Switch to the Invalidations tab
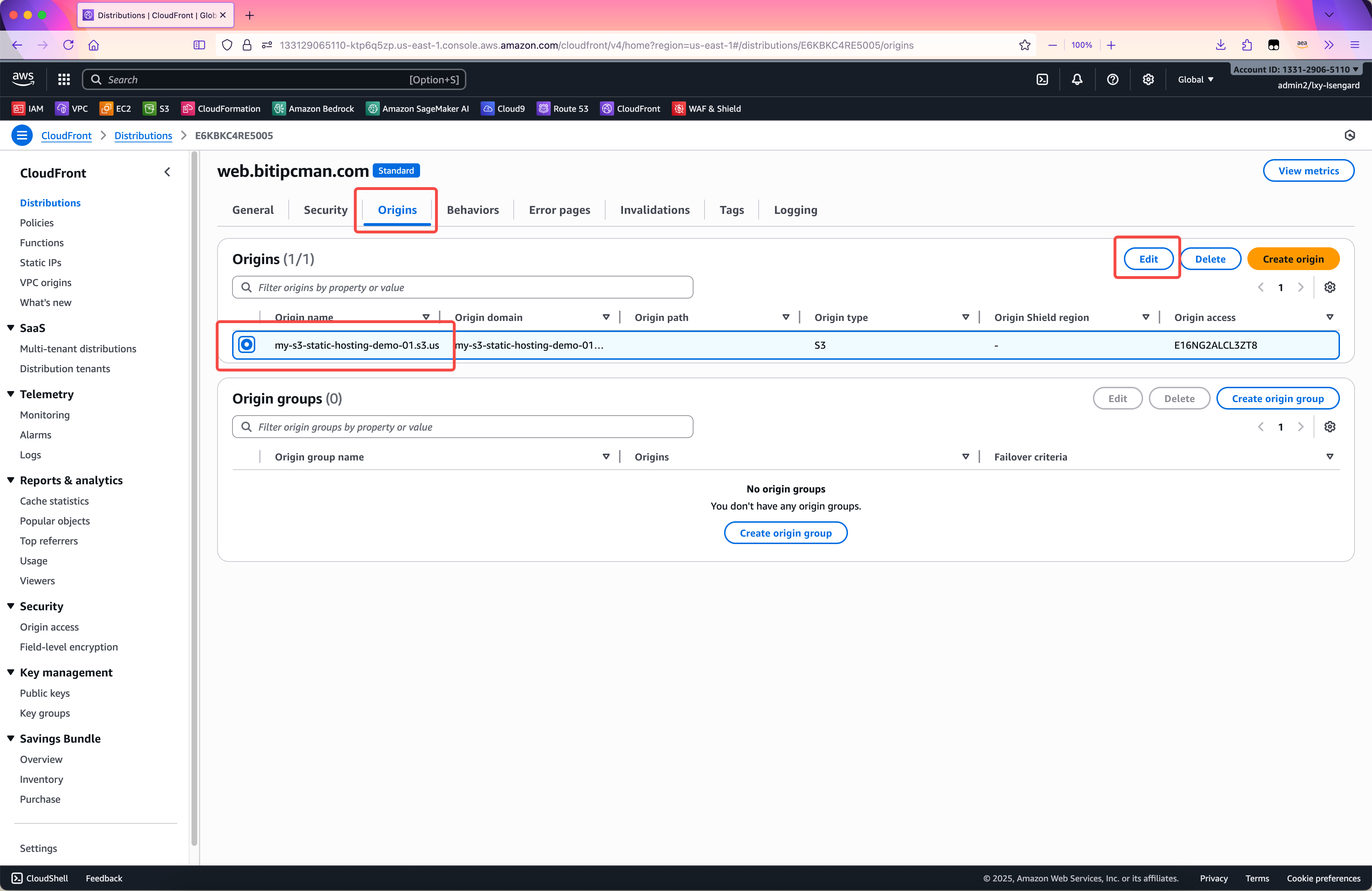The width and height of the screenshot is (1372, 891). click(655, 210)
